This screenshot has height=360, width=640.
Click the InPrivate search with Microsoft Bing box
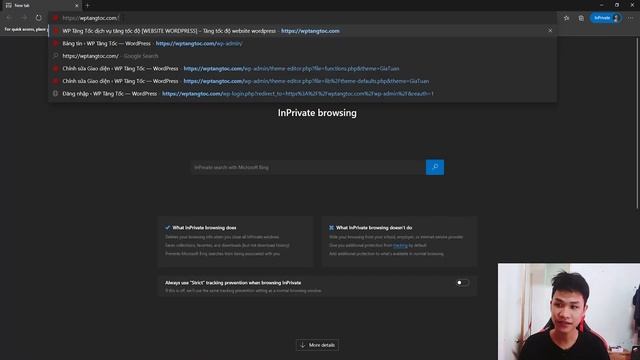[x=308, y=167]
